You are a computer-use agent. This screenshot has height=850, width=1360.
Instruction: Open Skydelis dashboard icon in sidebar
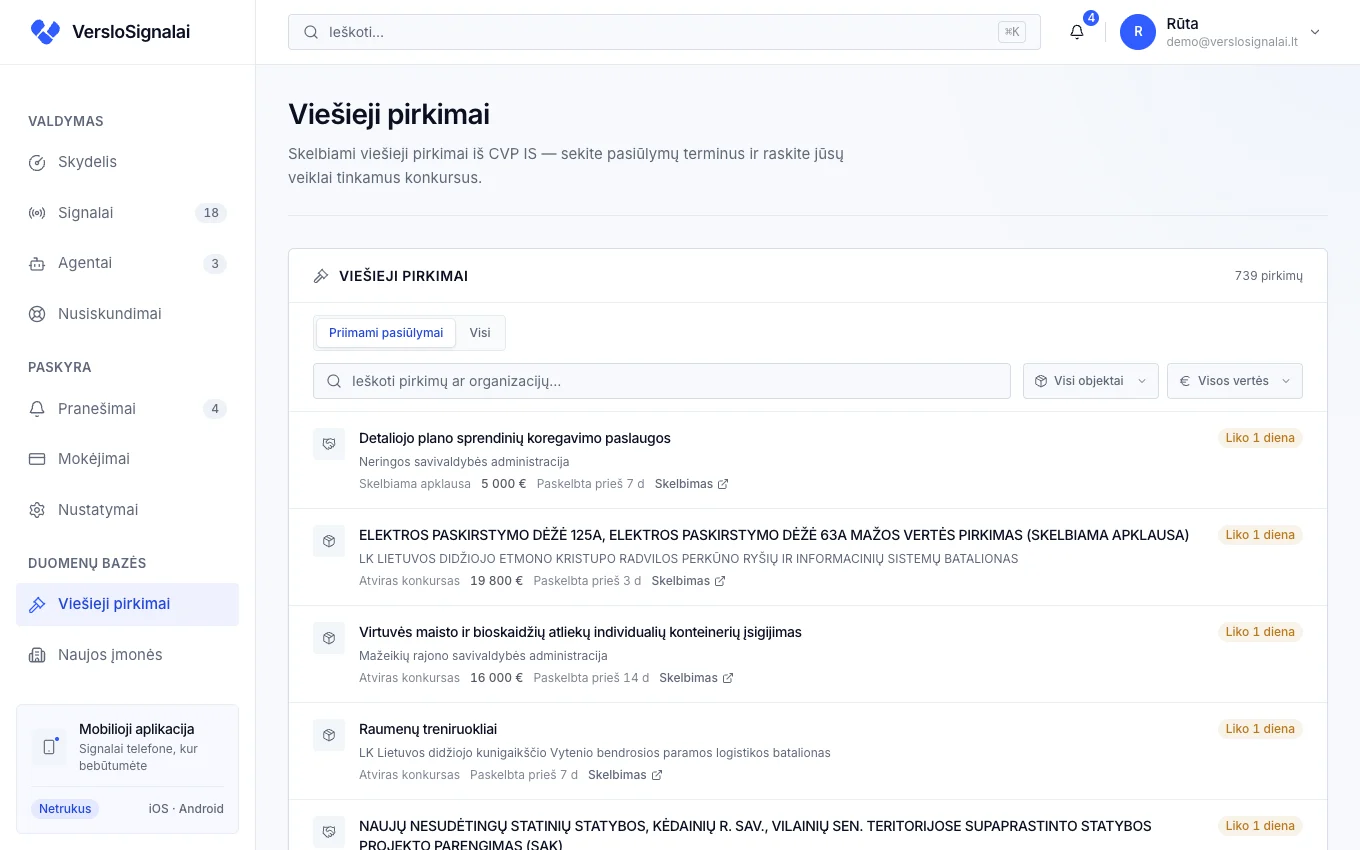[x=37, y=162]
